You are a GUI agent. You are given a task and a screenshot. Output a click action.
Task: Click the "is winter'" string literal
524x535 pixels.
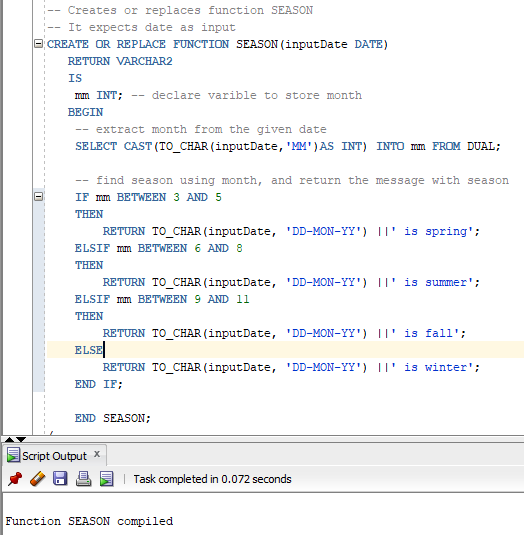(x=439, y=367)
